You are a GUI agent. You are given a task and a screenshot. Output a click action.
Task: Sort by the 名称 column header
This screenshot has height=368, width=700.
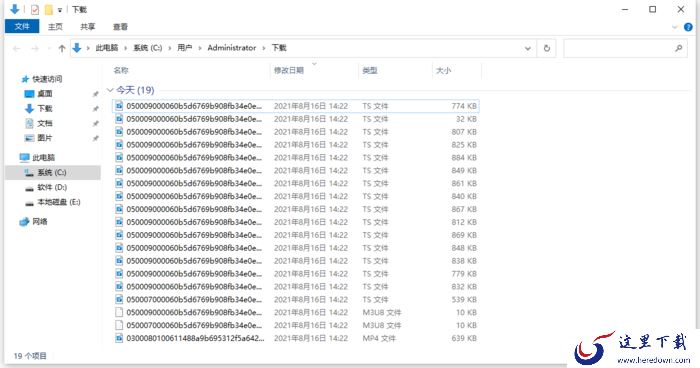coord(121,70)
